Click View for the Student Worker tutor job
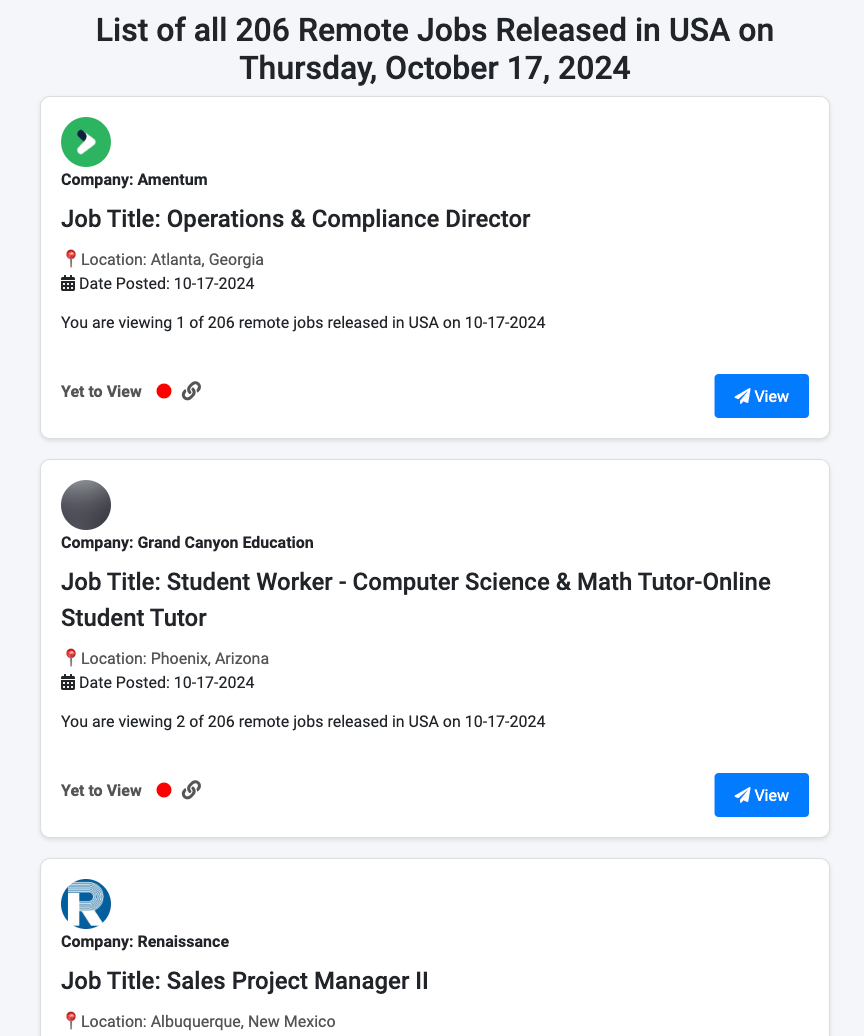 click(761, 795)
